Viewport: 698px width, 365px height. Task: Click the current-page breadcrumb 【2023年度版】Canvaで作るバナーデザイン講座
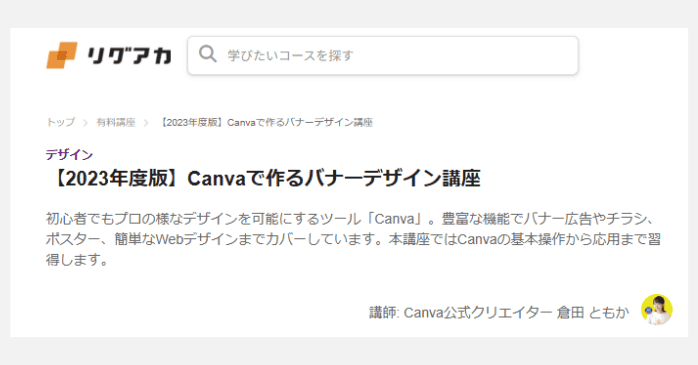tap(266, 122)
